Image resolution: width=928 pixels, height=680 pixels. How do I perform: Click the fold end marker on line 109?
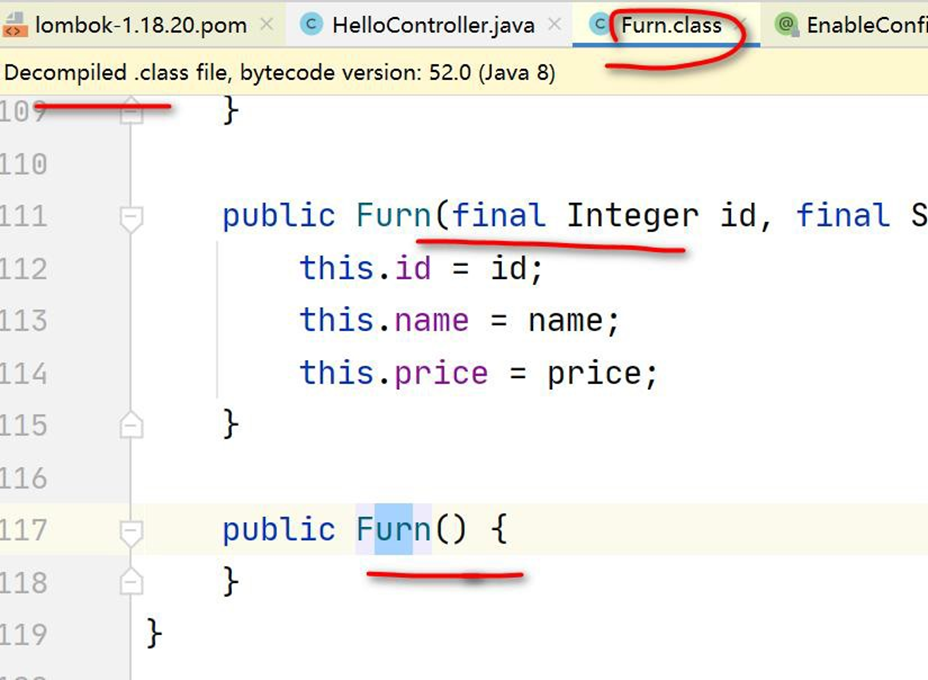pyautogui.click(x=131, y=112)
